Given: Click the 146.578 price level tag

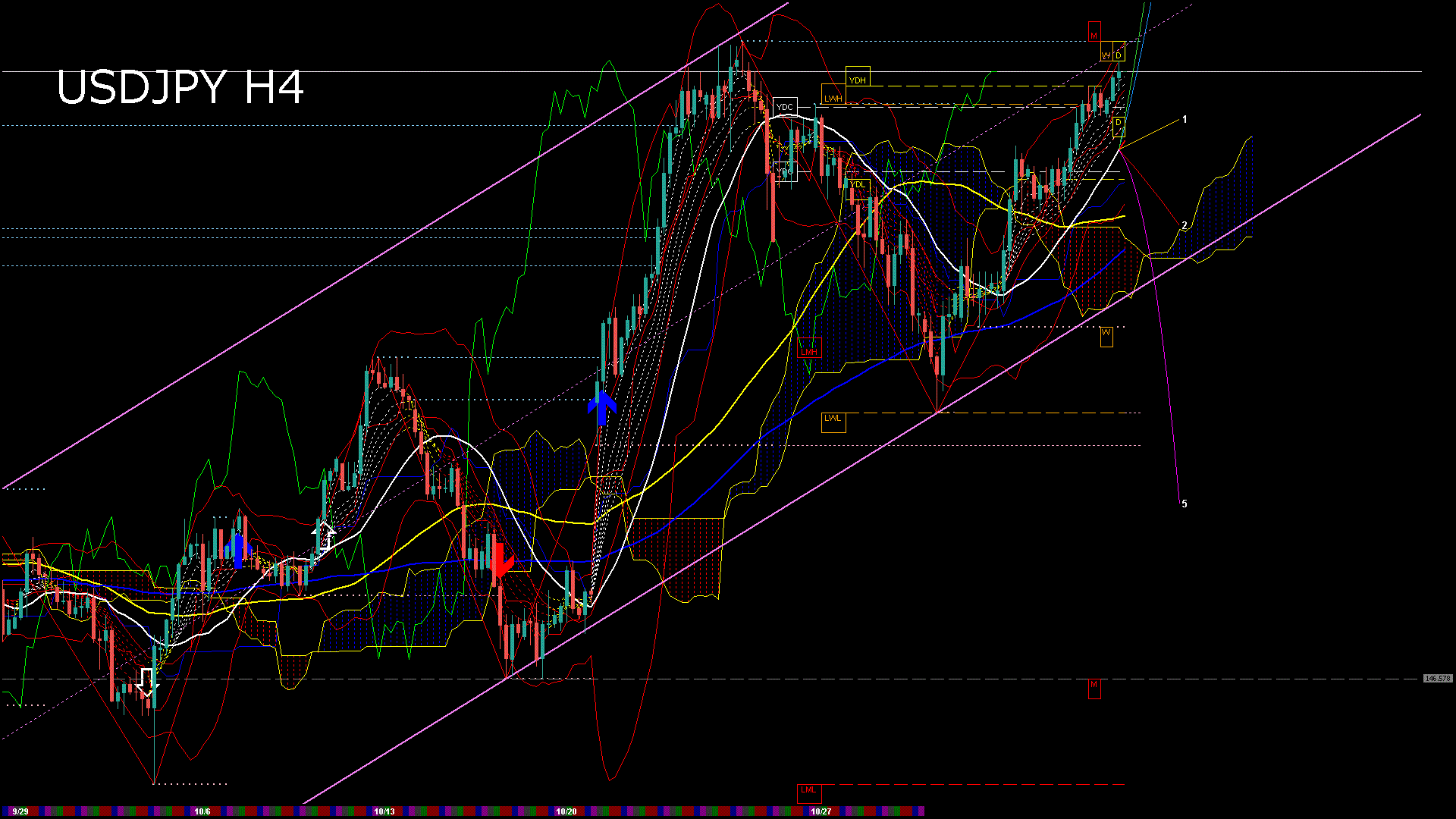Looking at the screenshot, I should (1437, 679).
